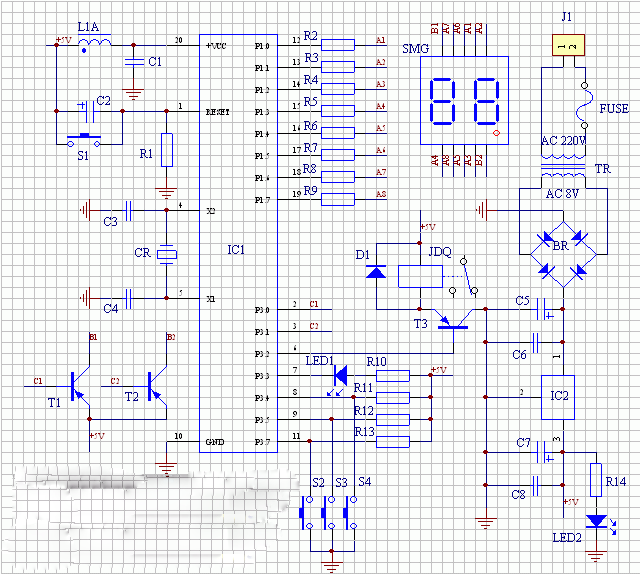Viewport: 640px width, 574px height.
Task: Click the ground symbol below C1
Action: point(133,94)
